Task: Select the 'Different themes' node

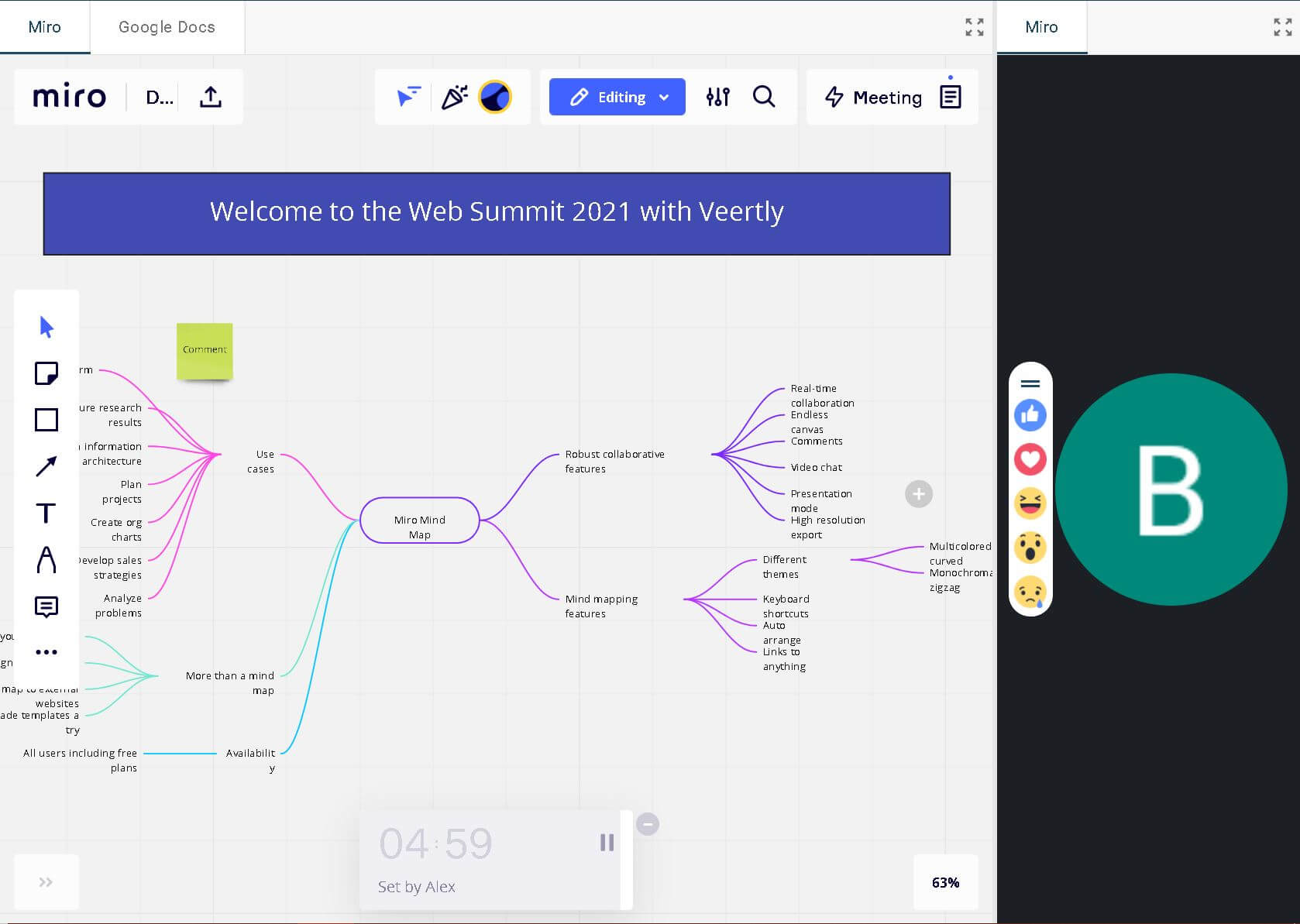Action: (784, 567)
